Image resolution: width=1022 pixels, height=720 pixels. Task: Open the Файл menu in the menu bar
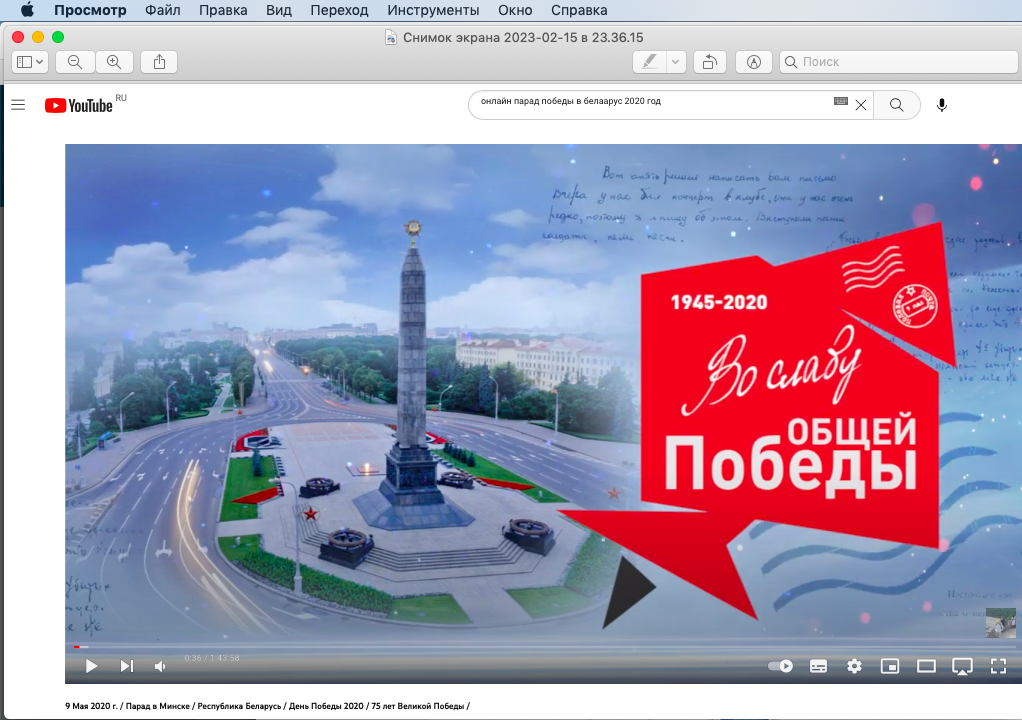click(163, 10)
